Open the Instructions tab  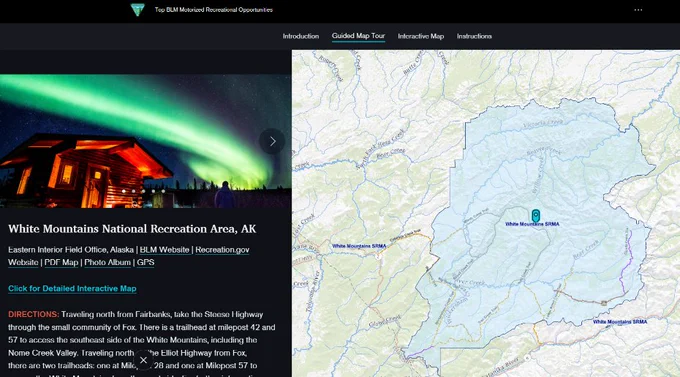tap(474, 36)
